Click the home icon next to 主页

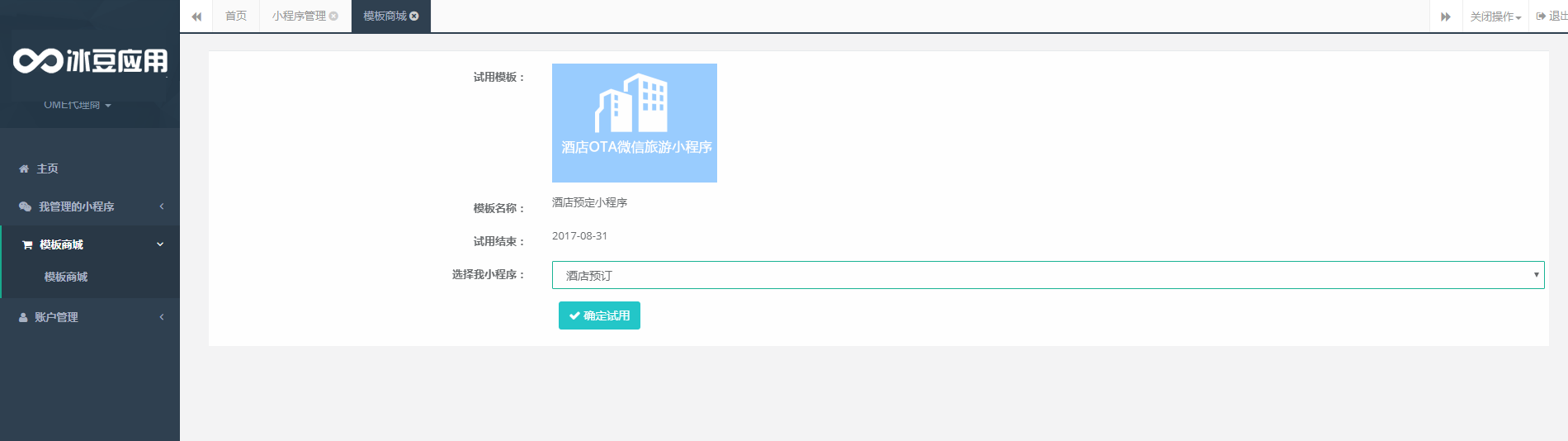[x=24, y=168]
